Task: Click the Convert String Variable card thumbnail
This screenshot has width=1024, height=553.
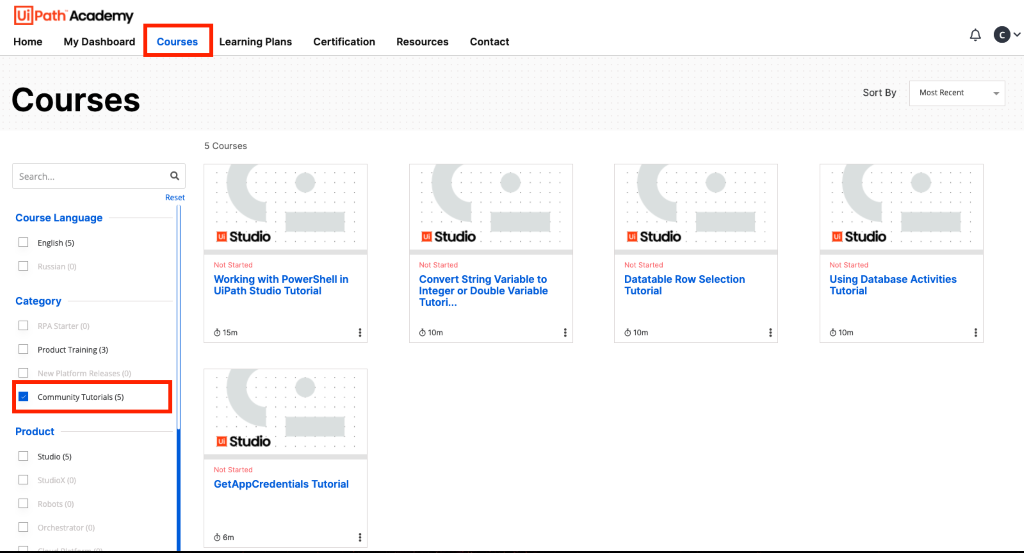Action: [x=491, y=208]
